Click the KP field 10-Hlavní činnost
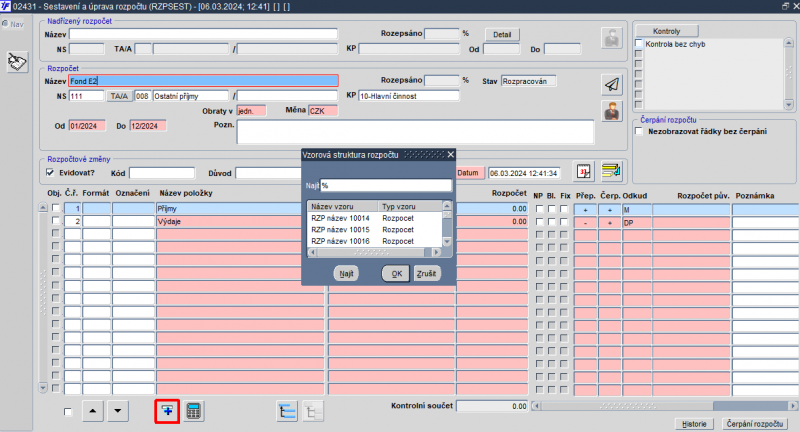 pyautogui.click(x=409, y=96)
